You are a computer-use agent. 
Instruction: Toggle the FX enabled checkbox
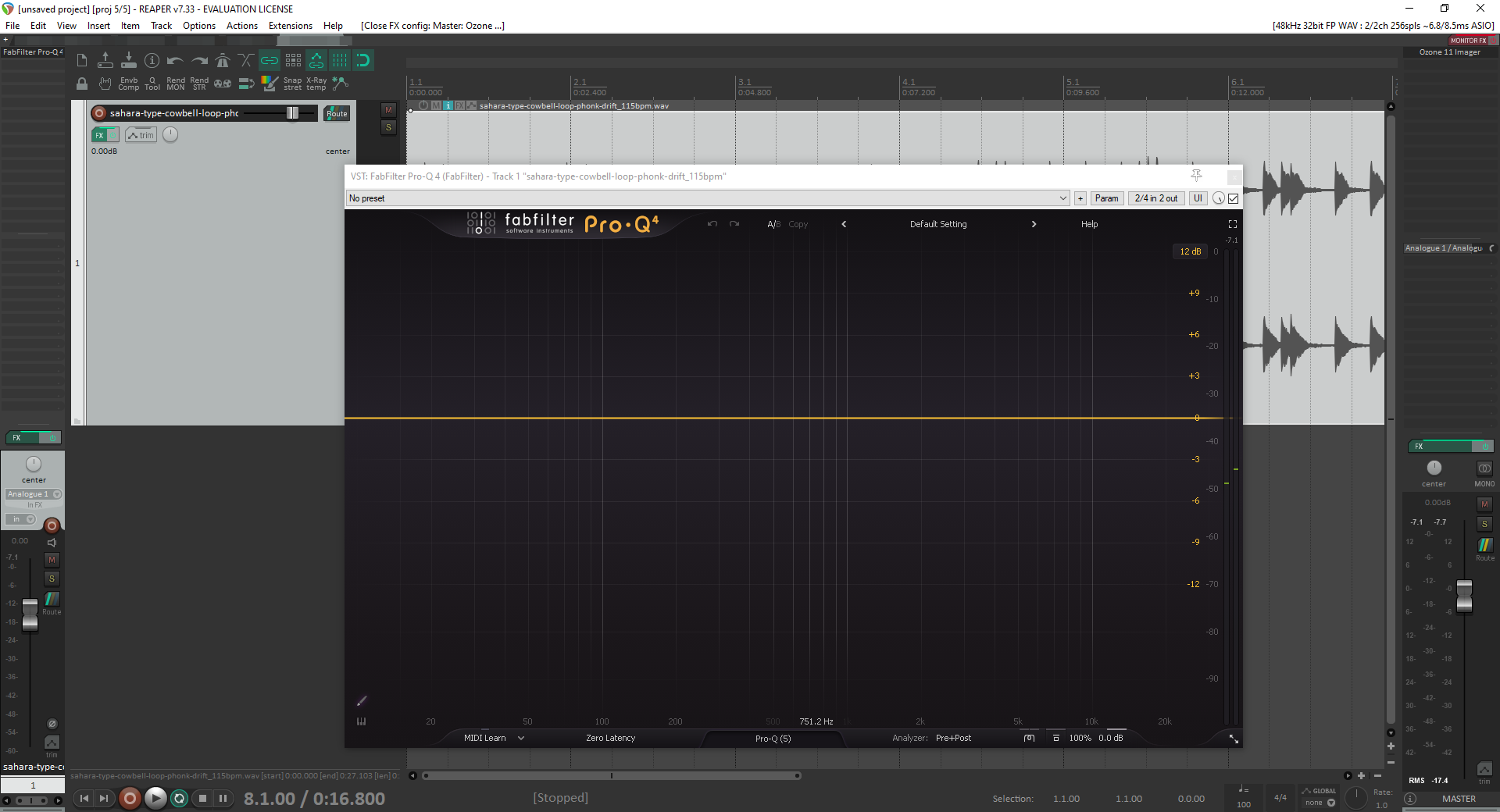click(1234, 198)
